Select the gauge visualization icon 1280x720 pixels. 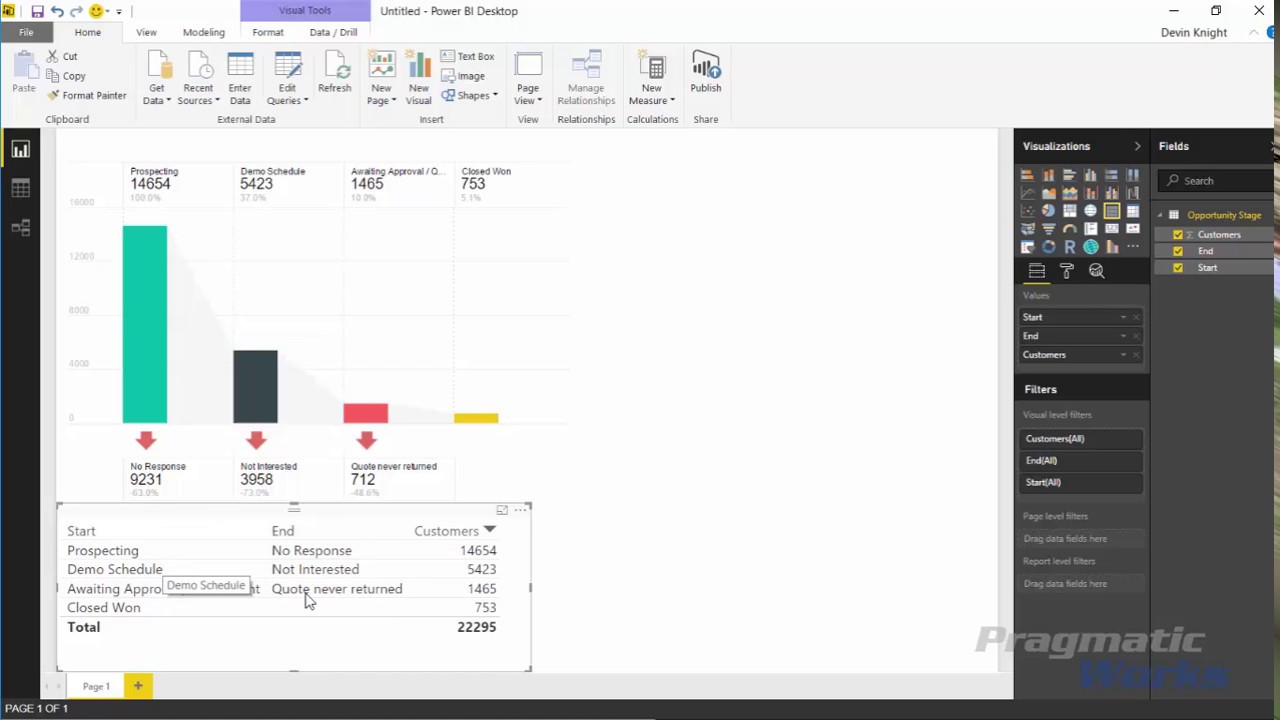tap(1070, 229)
